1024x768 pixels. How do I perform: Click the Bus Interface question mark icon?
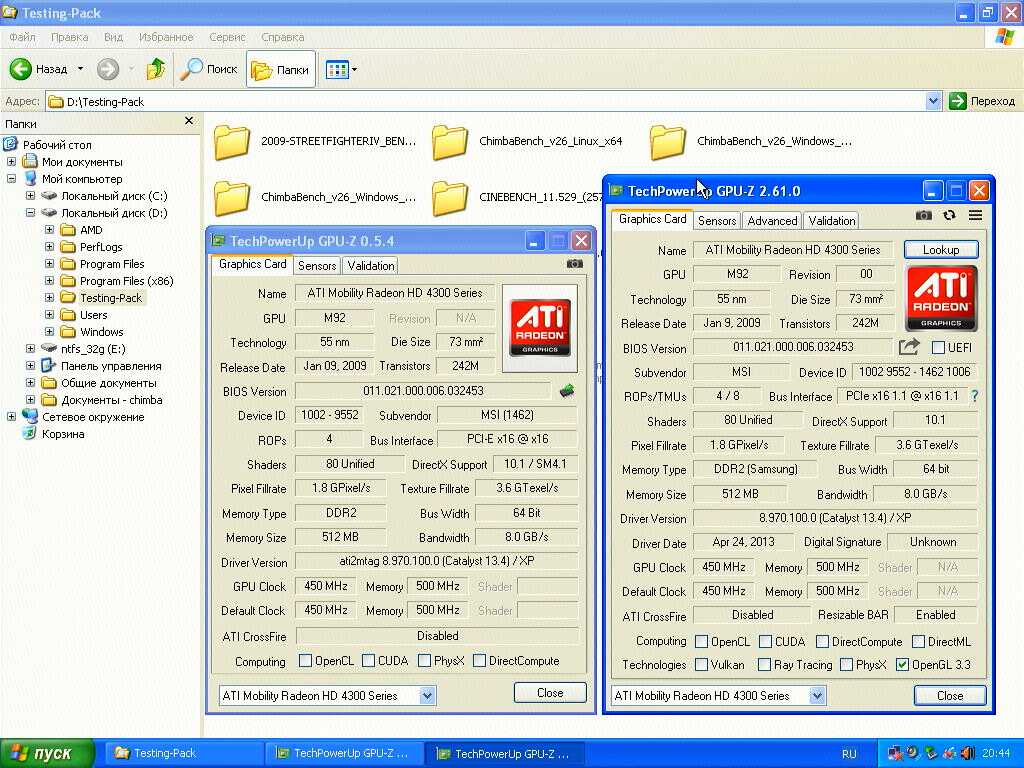pyautogui.click(x=975, y=396)
